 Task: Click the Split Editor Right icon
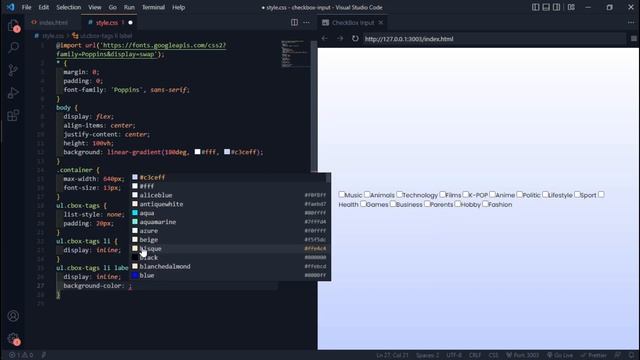[294, 22]
